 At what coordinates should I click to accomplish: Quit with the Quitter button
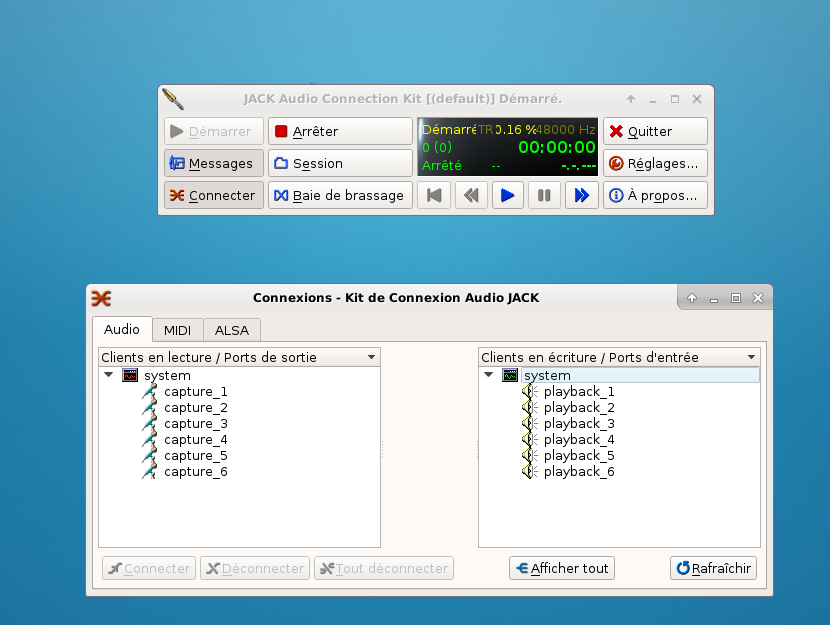click(655, 131)
